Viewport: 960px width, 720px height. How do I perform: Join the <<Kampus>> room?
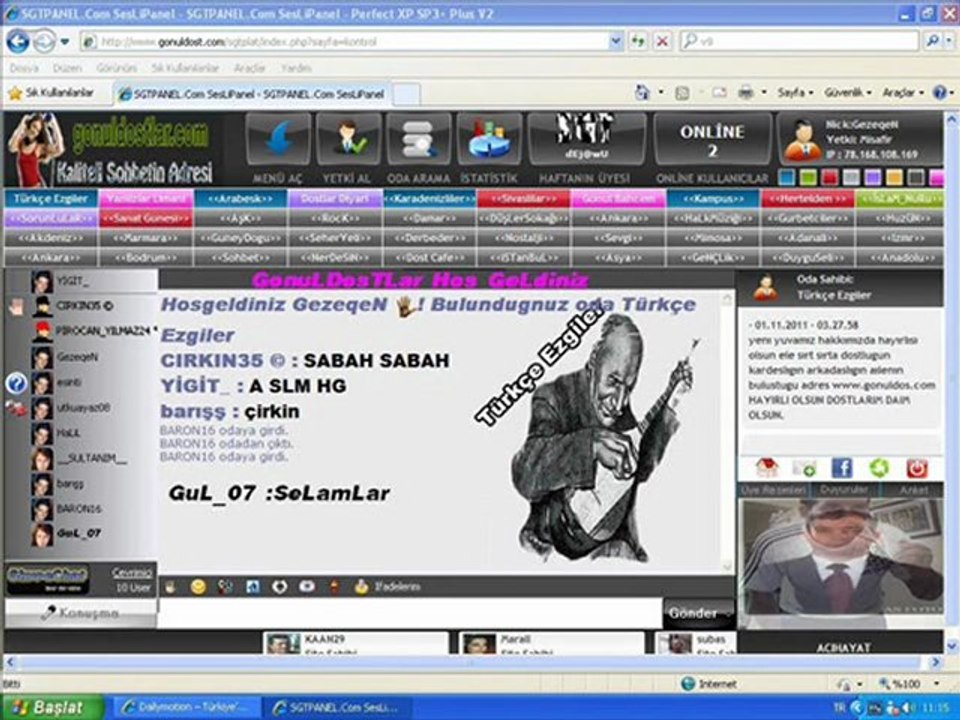pyautogui.click(x=713, y=199)
